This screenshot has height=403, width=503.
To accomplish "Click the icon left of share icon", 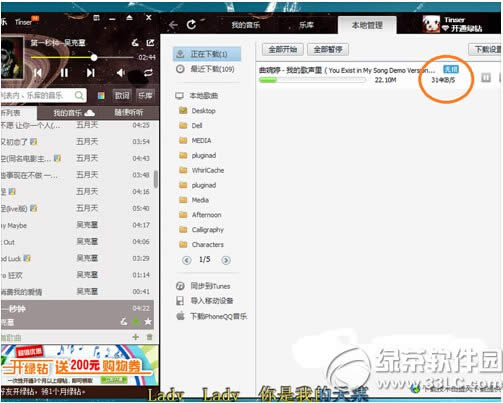I will (x=135, y=42).
